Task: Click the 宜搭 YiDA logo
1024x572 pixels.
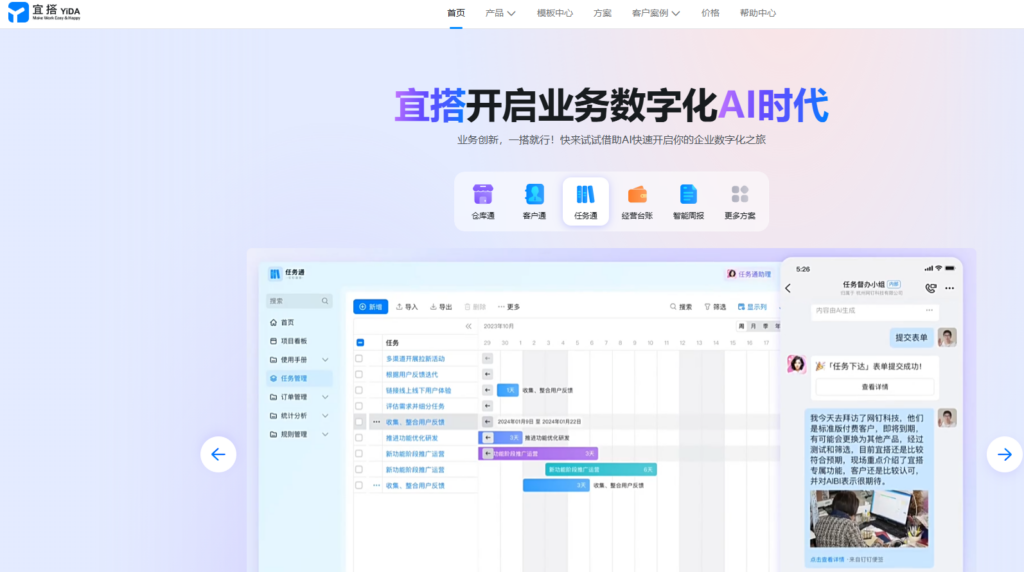Action: (x=44, y=12)
